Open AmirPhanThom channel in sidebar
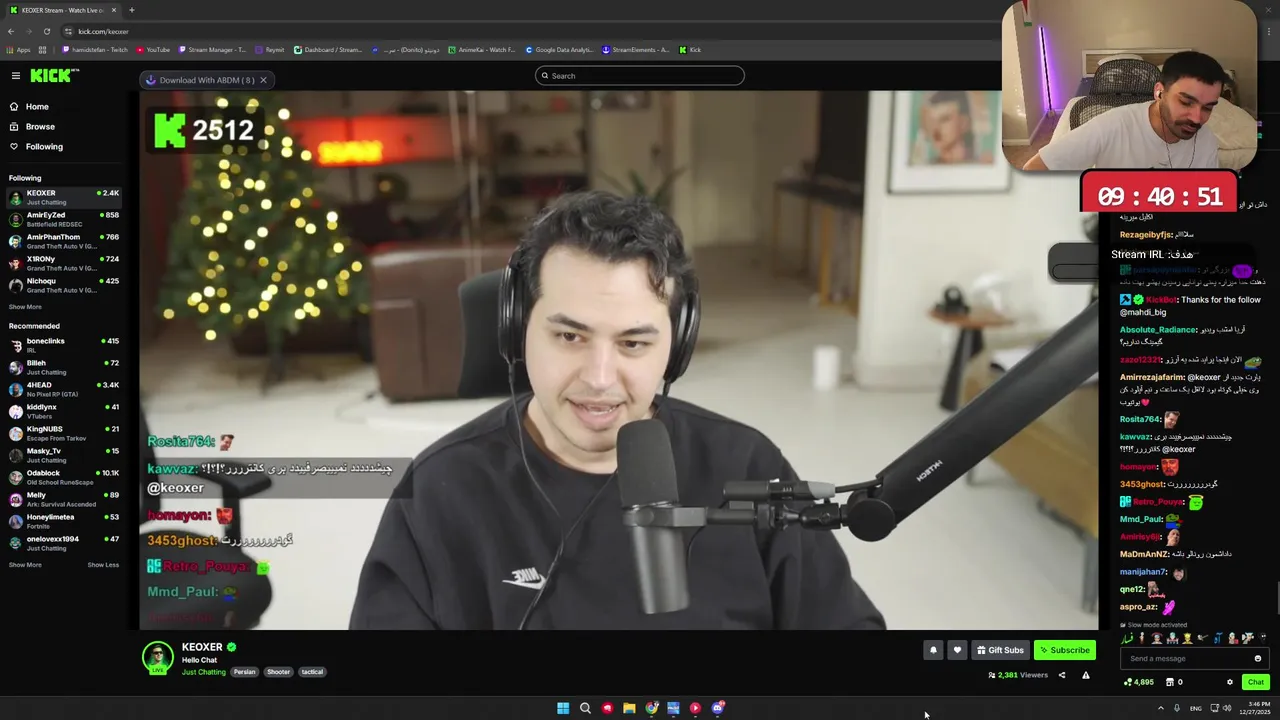The width and height of the screenshot is (1280, 720). point(64,241)
